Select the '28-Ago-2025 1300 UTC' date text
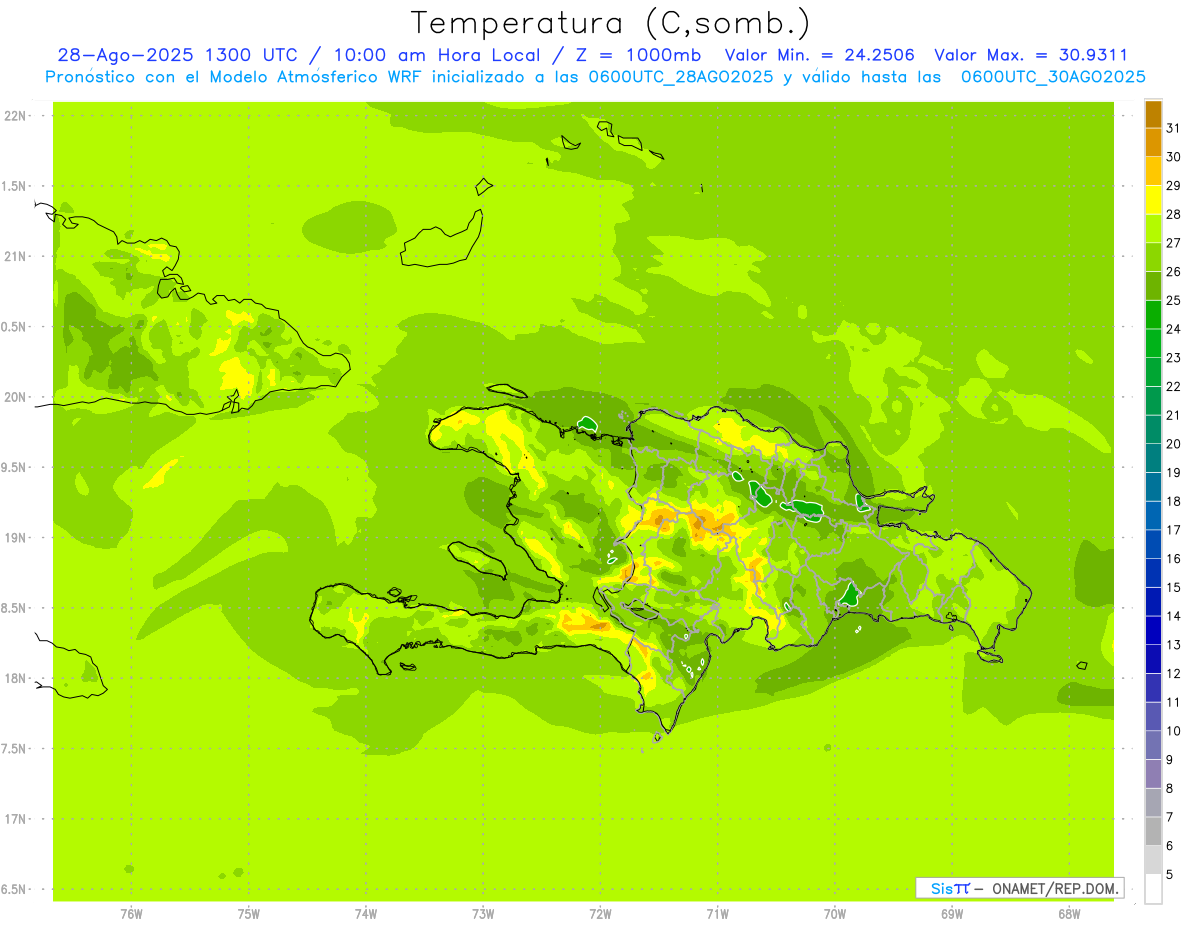 177,55
